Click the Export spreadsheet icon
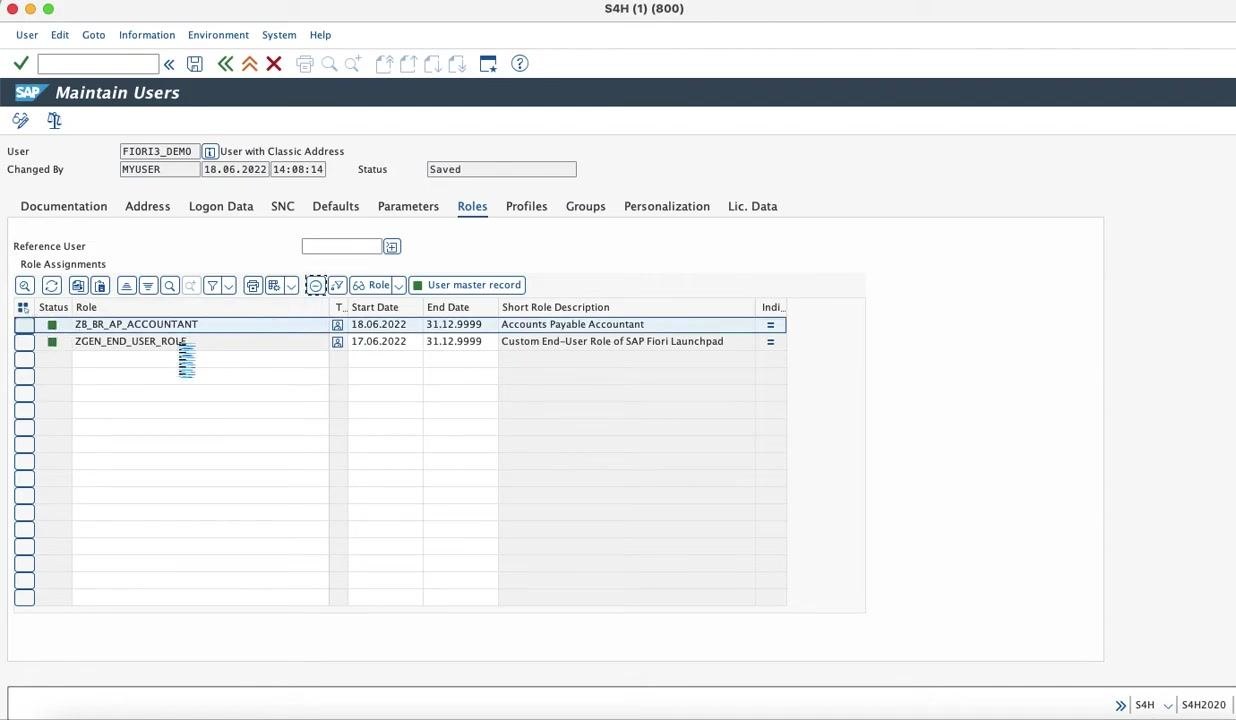This screenshot has width=1236, height=720. pyautogui.click(x=274, y=286)
